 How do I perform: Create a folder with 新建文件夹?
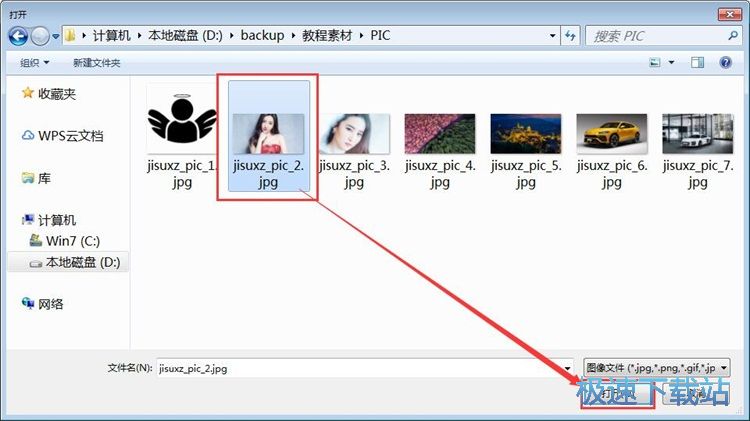click(x=97, y=63)
